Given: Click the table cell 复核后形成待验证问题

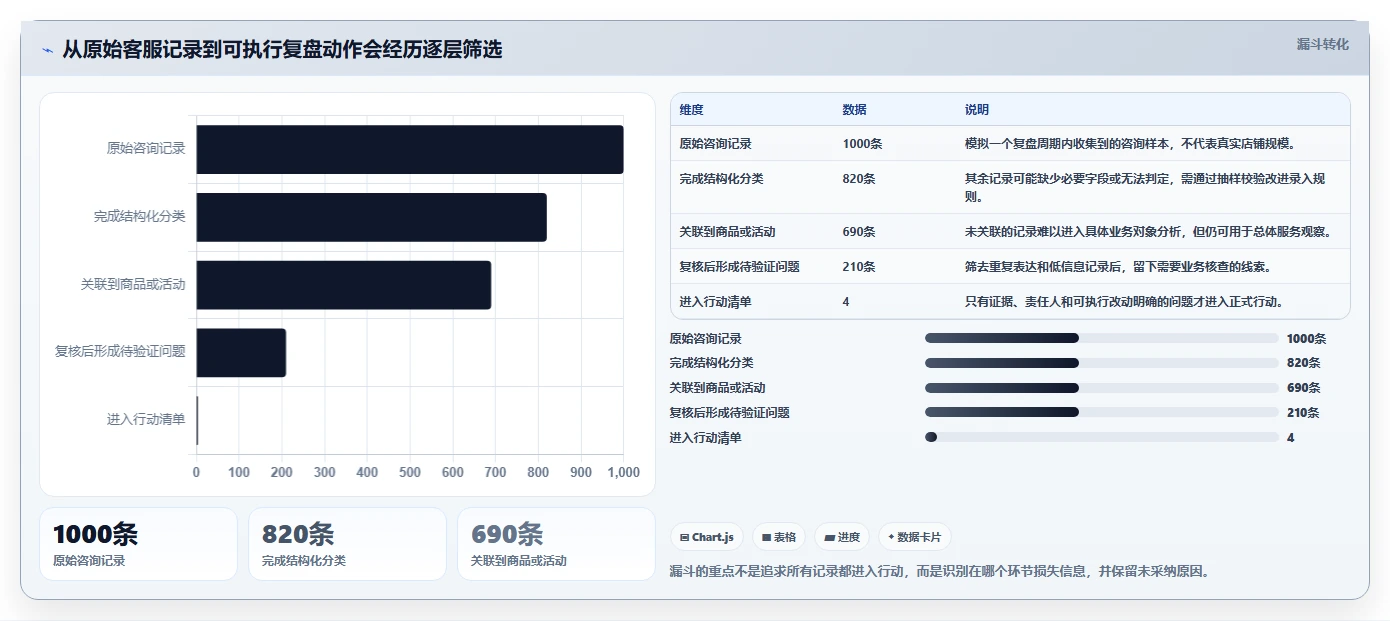Looking at the screenshot, I should pos(739,267).
